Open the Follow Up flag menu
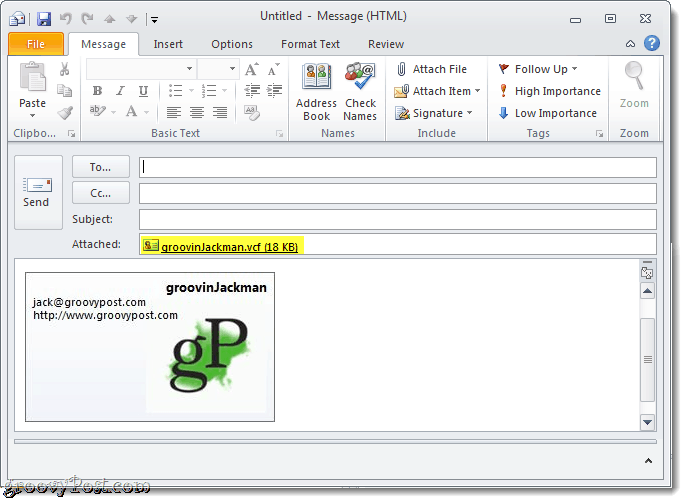Image resolution: width=687 pixels, height=503 pixels. 538,69
